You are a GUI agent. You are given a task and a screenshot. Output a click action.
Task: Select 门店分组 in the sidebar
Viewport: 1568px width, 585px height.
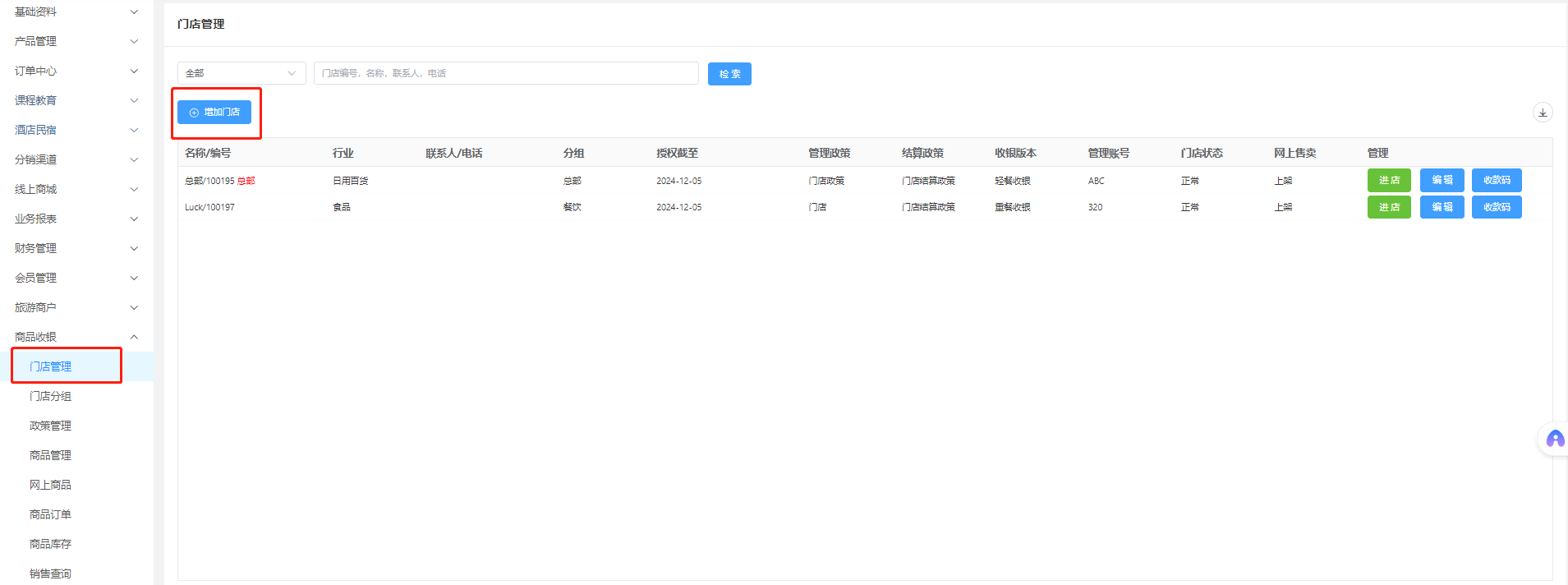click(x=51, y=396)
